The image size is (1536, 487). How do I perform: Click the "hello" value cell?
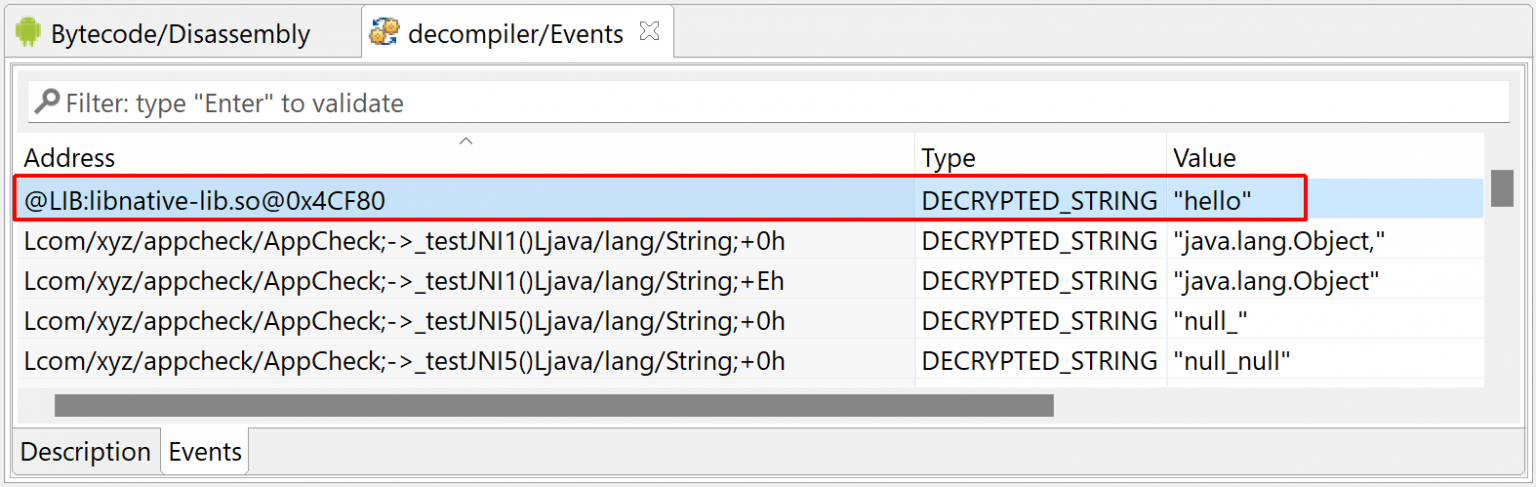pyautogui.click(x=1212, y=201)
